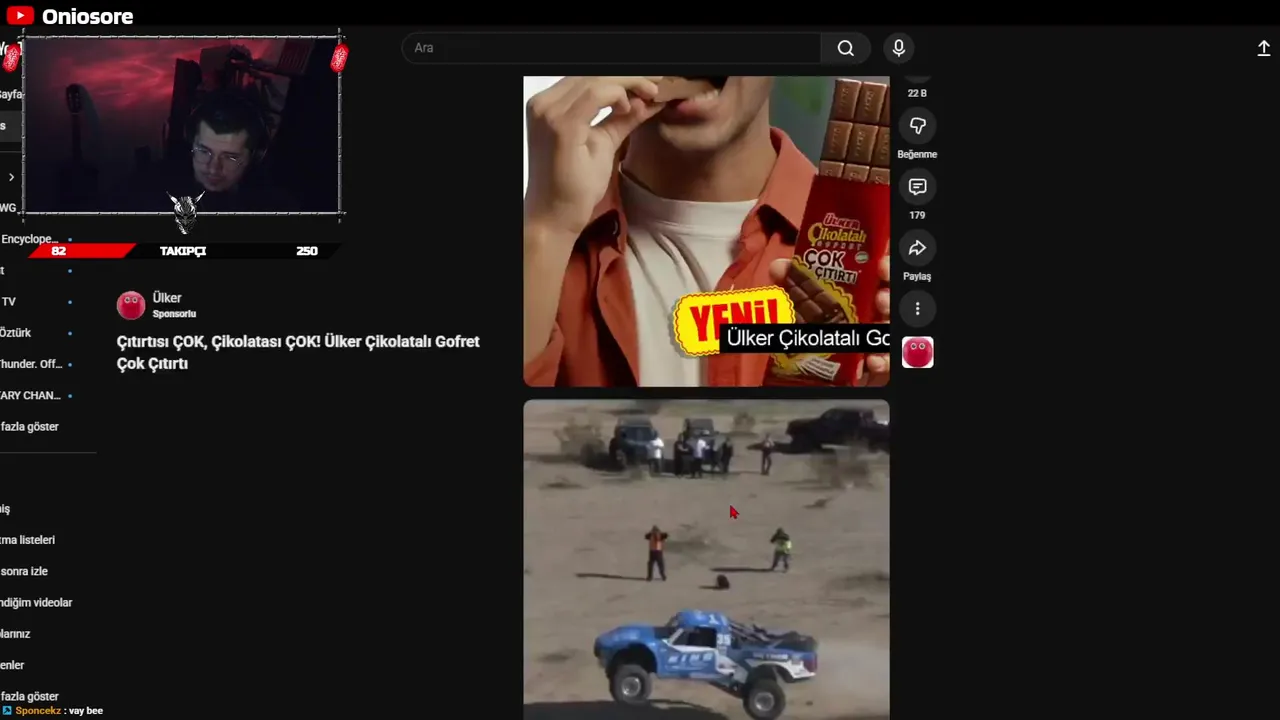Viewport: 1280px width, 720px height.
Task: Expand the sidebar chevron arrow
Action: tap(11, 177)
